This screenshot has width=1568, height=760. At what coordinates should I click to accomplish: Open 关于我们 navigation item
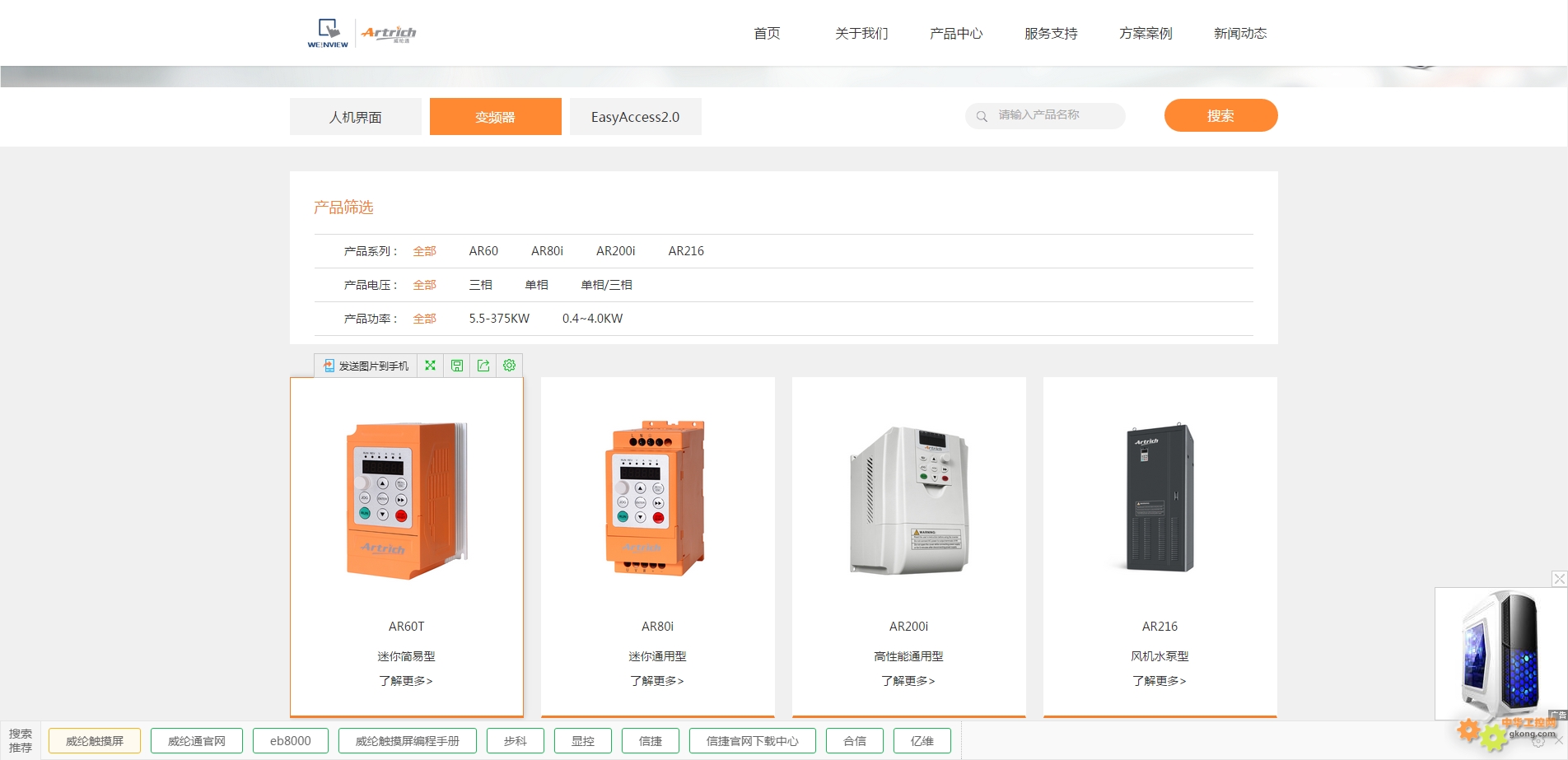[x=861, y=34]
